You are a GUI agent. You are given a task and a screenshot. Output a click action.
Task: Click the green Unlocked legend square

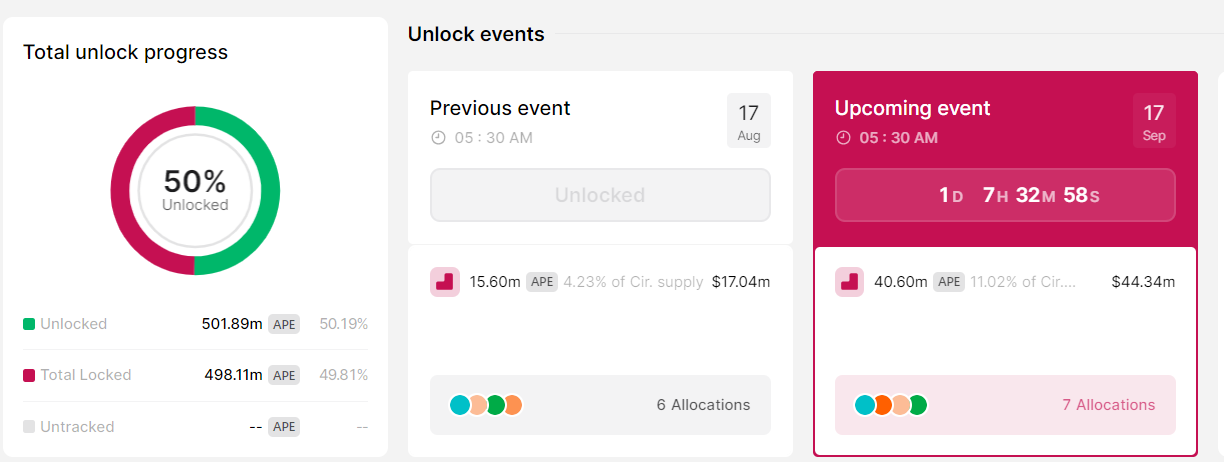coord(29,324)
